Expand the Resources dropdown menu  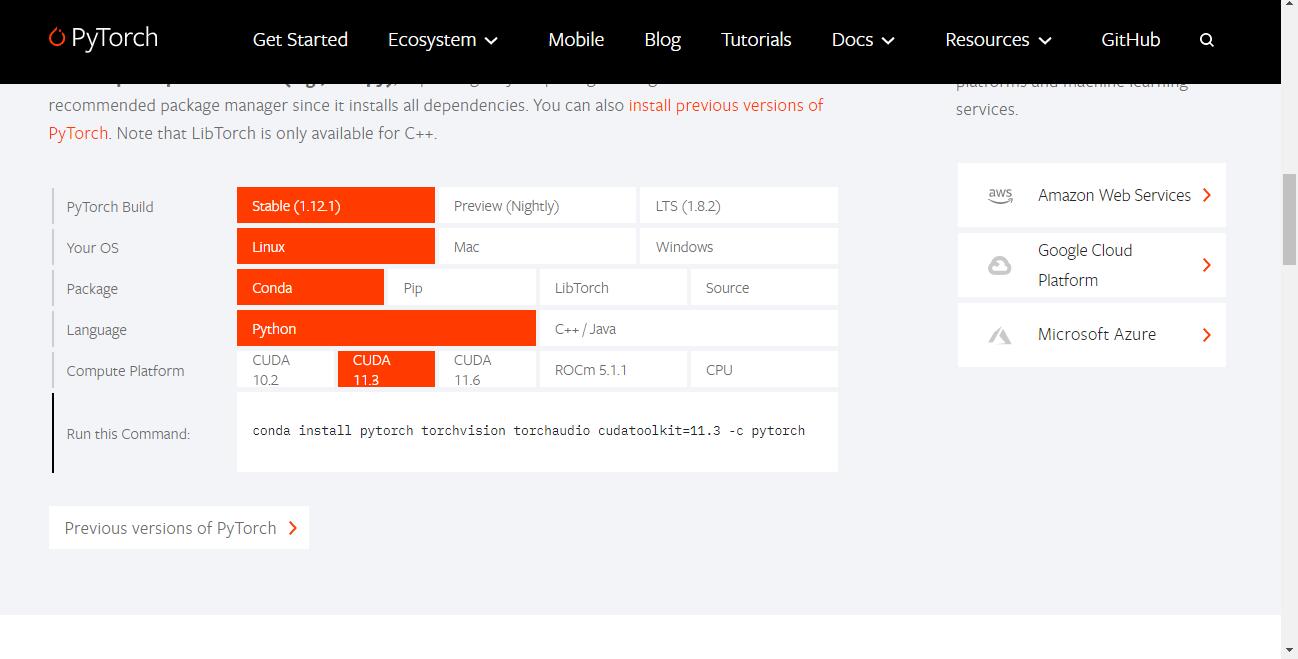pos(998,40)
